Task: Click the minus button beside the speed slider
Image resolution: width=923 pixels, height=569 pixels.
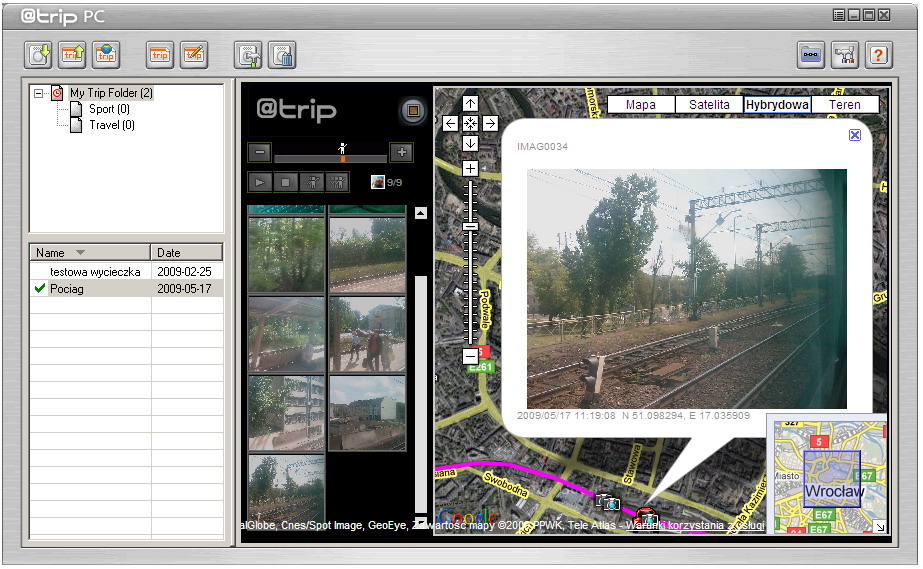Action: pos(260,152)
